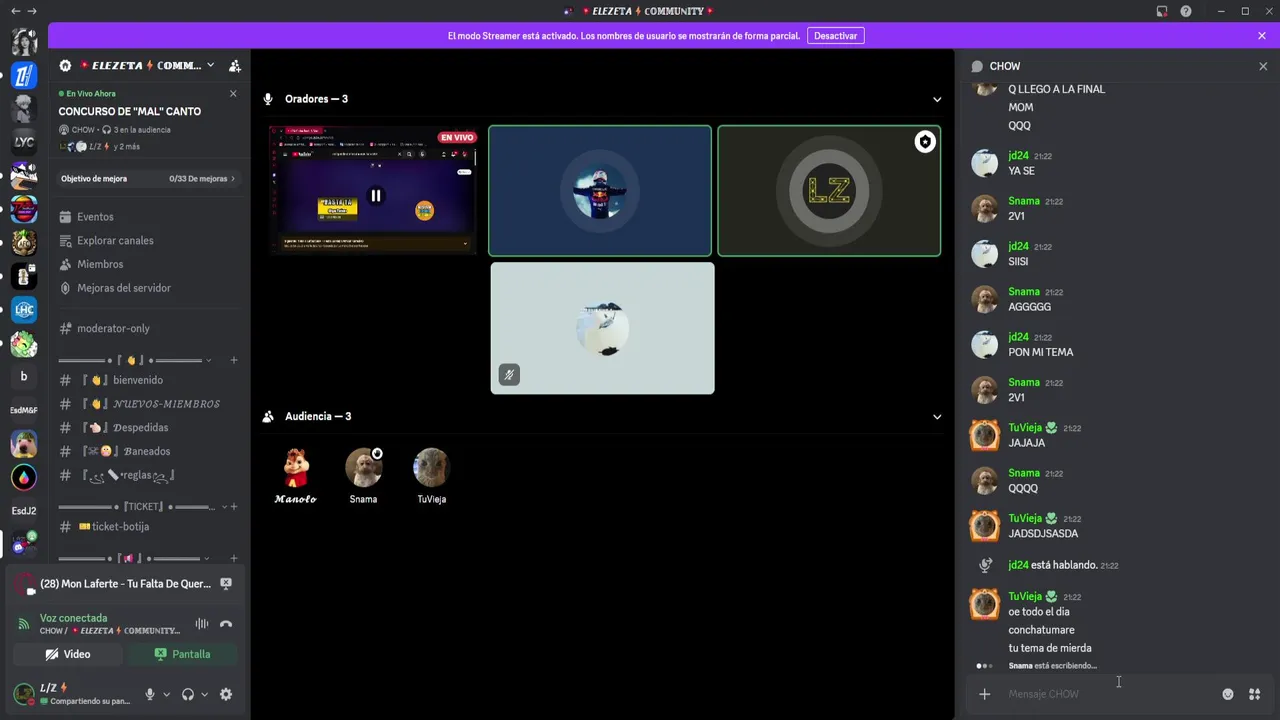Add channel to TICKET category

pyautogui.click(x=234, y=507)
